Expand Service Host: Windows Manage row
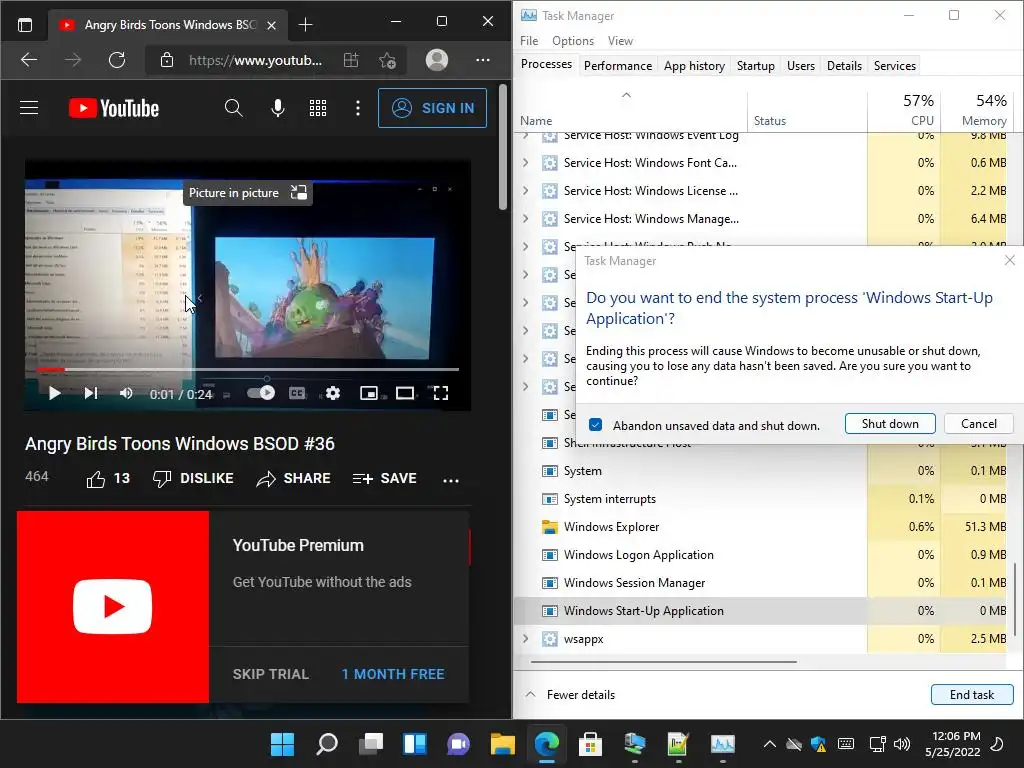This screenshot has height=768, width=1024. click(x=526, y=219)
